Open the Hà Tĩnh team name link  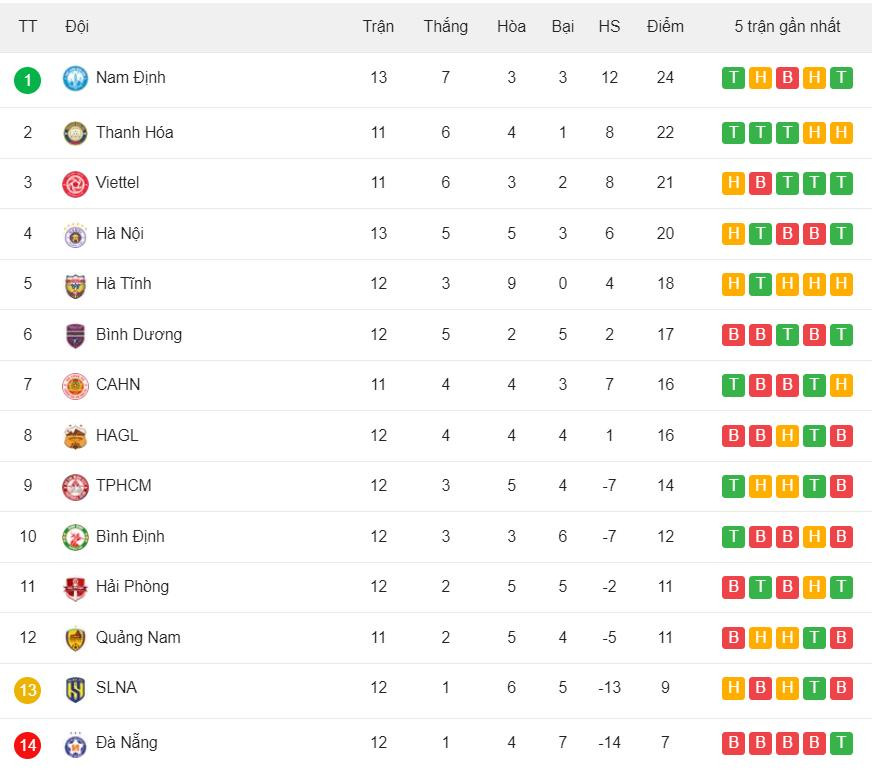(x=124, y=283)
